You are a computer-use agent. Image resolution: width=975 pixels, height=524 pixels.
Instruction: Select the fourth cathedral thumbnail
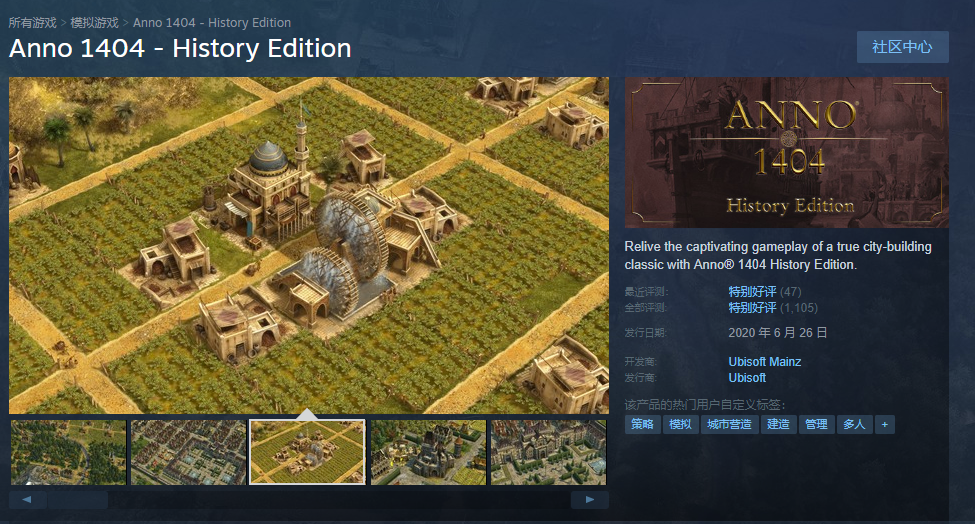click(428, 453)
